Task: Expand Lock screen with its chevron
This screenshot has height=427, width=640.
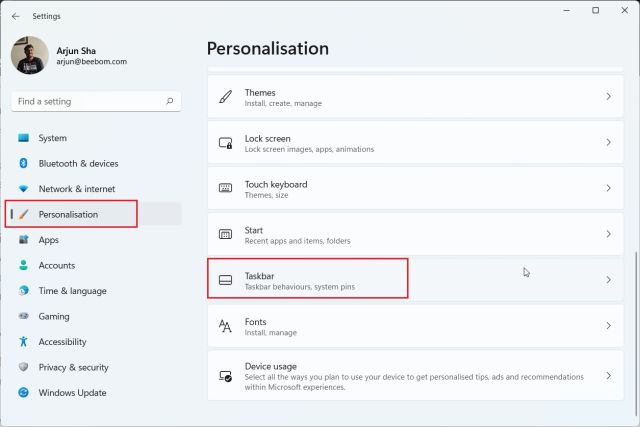Action: tap(608, 142)
